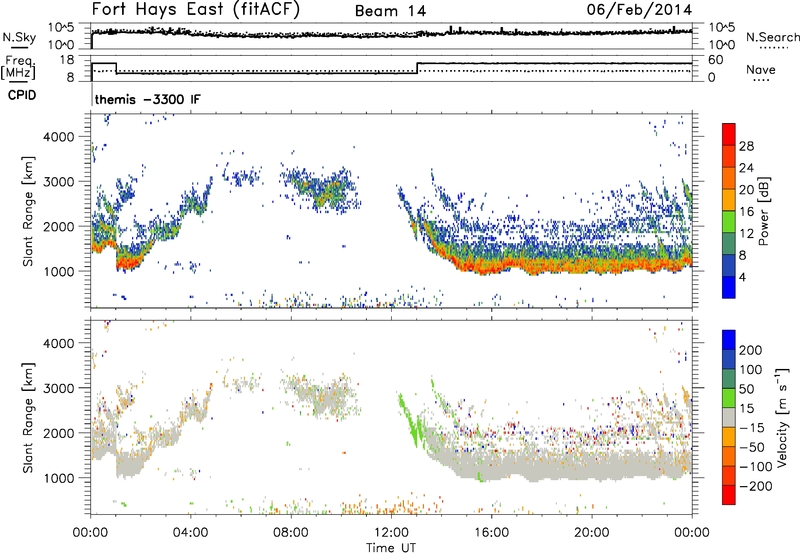
Task: Click the -15 label on Velocity colorbar
Action: coord(752,428)
